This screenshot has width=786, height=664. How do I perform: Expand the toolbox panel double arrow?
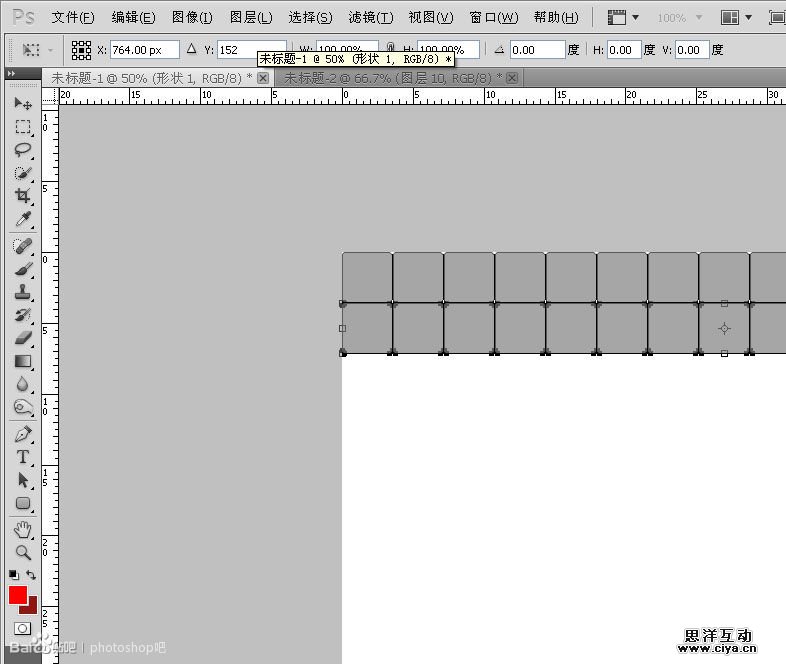[x=11, y=74]
